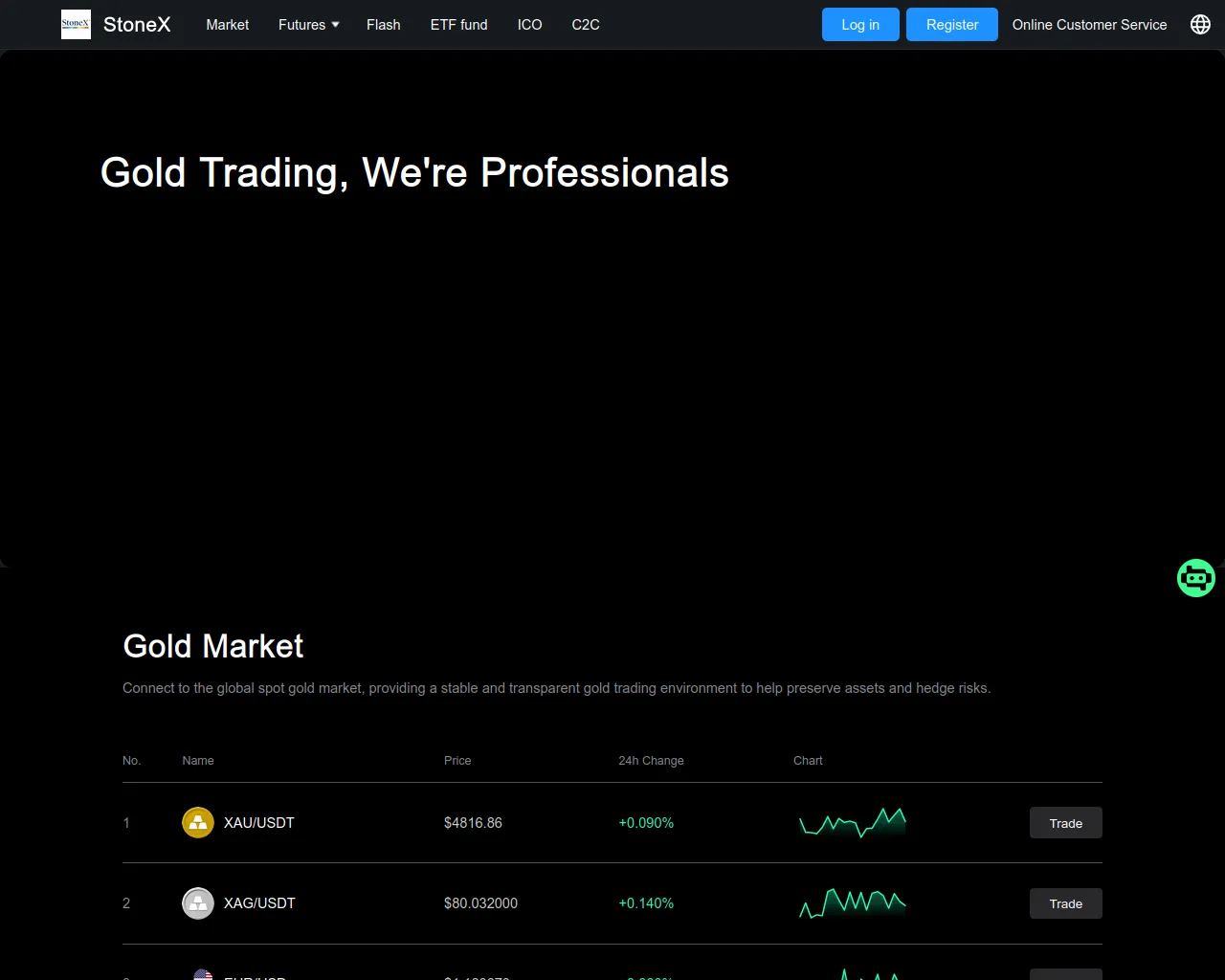The image size is (1225, 980).
Task: Click the Register button
Action: coord(952,25)
